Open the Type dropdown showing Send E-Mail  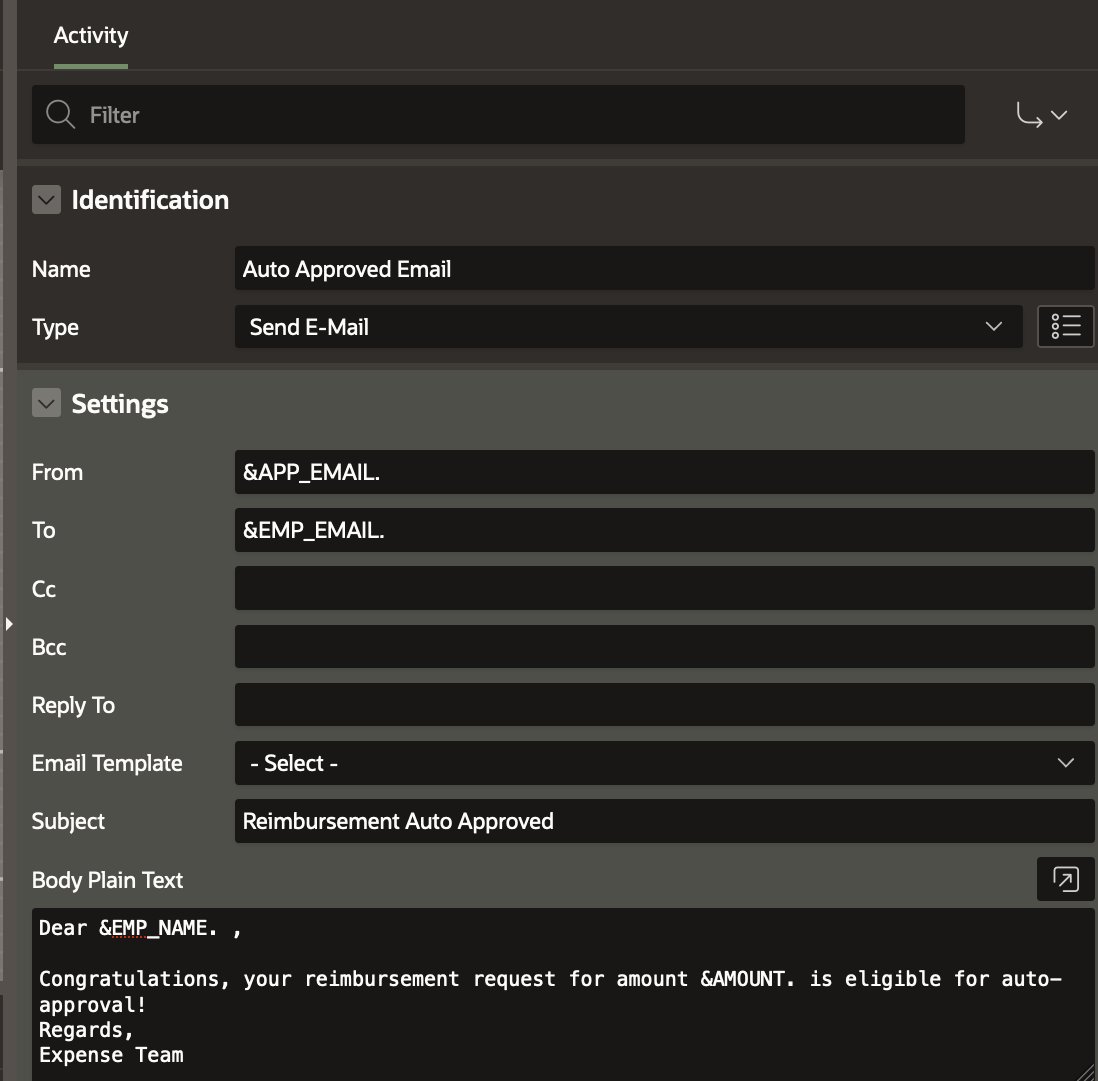click(x=627, y=327)
